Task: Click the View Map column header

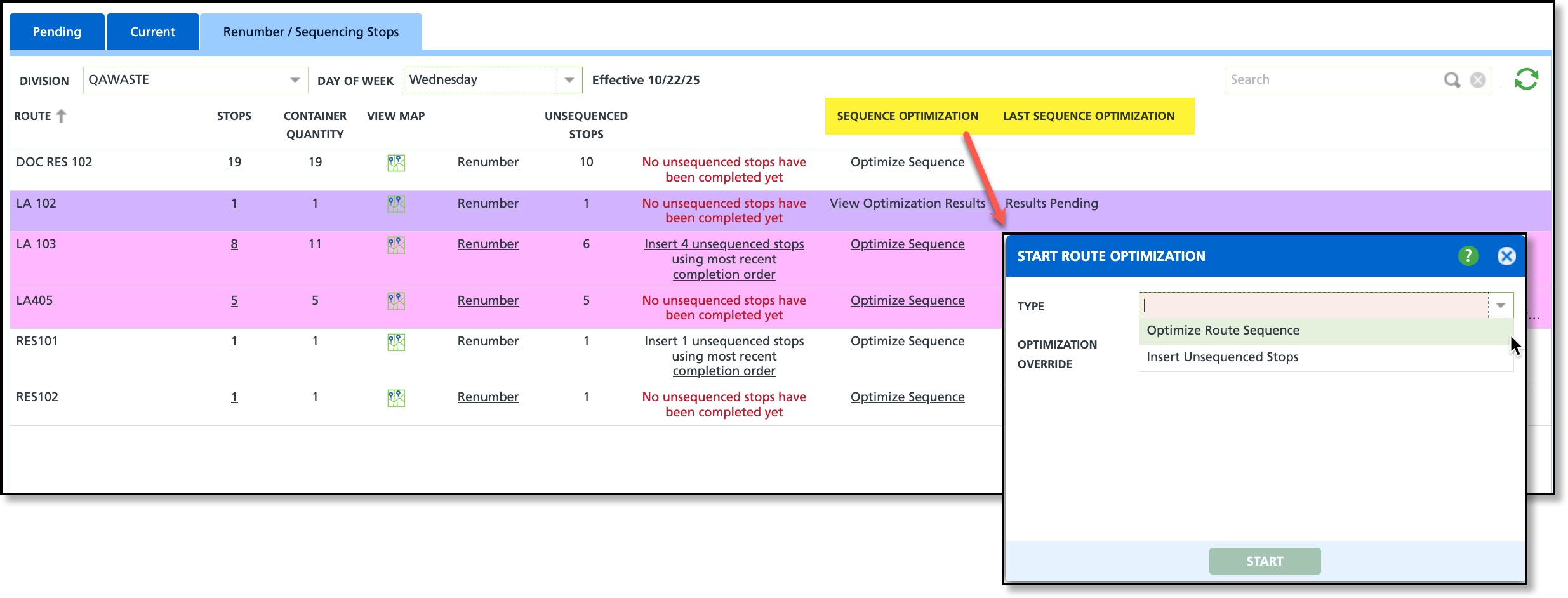Action: click(396, 116)
